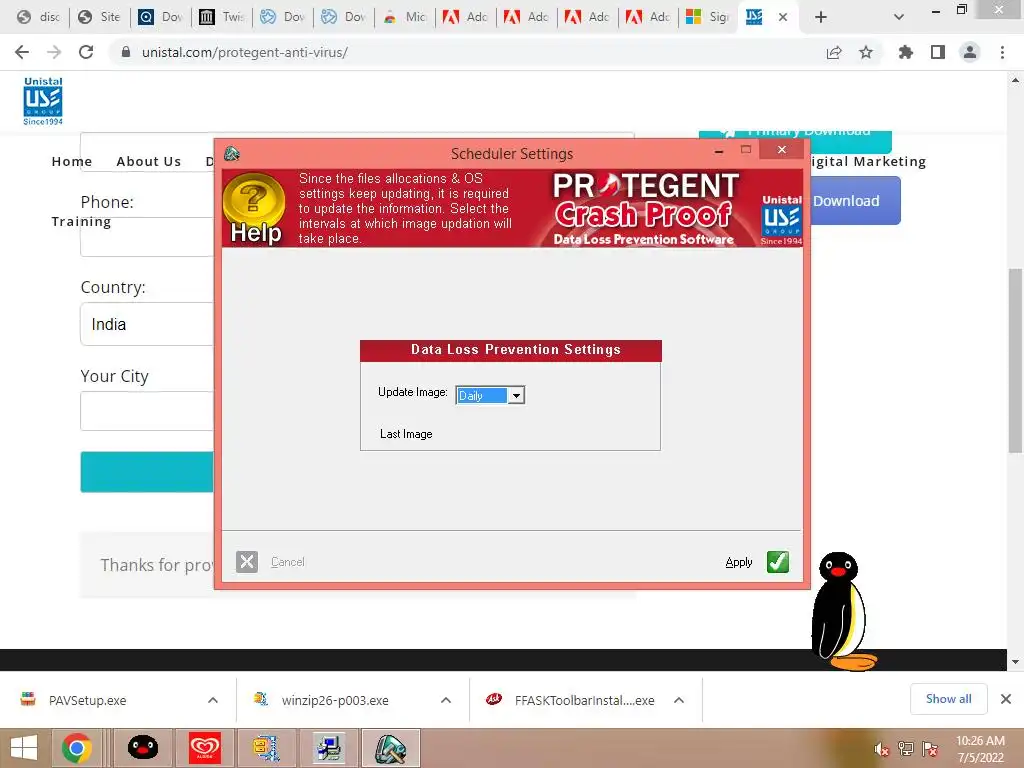This screenshot has width=1024, height=768.
Task: Click the Action Center flag tray icon
Action: pos(930,749)
